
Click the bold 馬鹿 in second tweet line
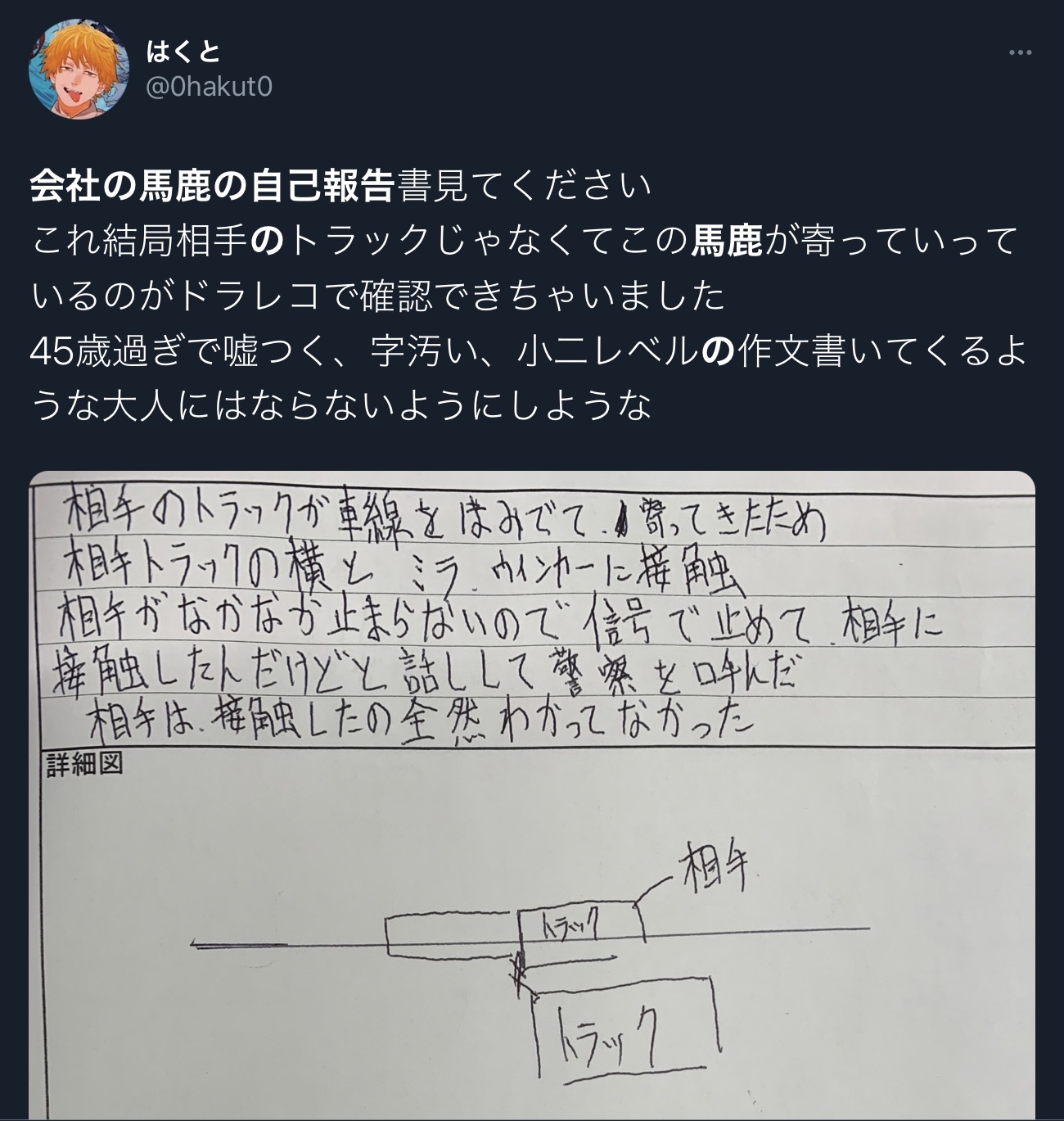click(728, 242)
